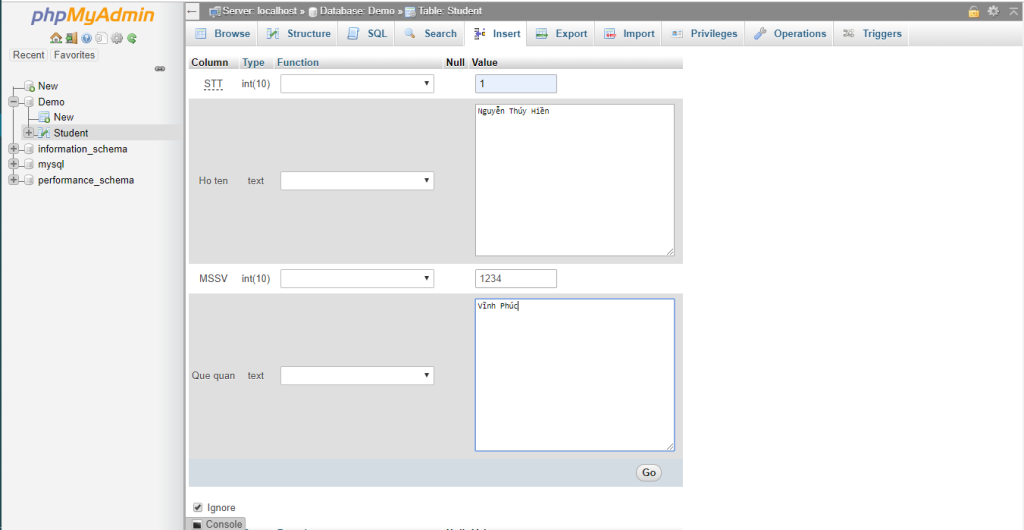
Task: Select information_schema name in tree
Action: [82, 149]
